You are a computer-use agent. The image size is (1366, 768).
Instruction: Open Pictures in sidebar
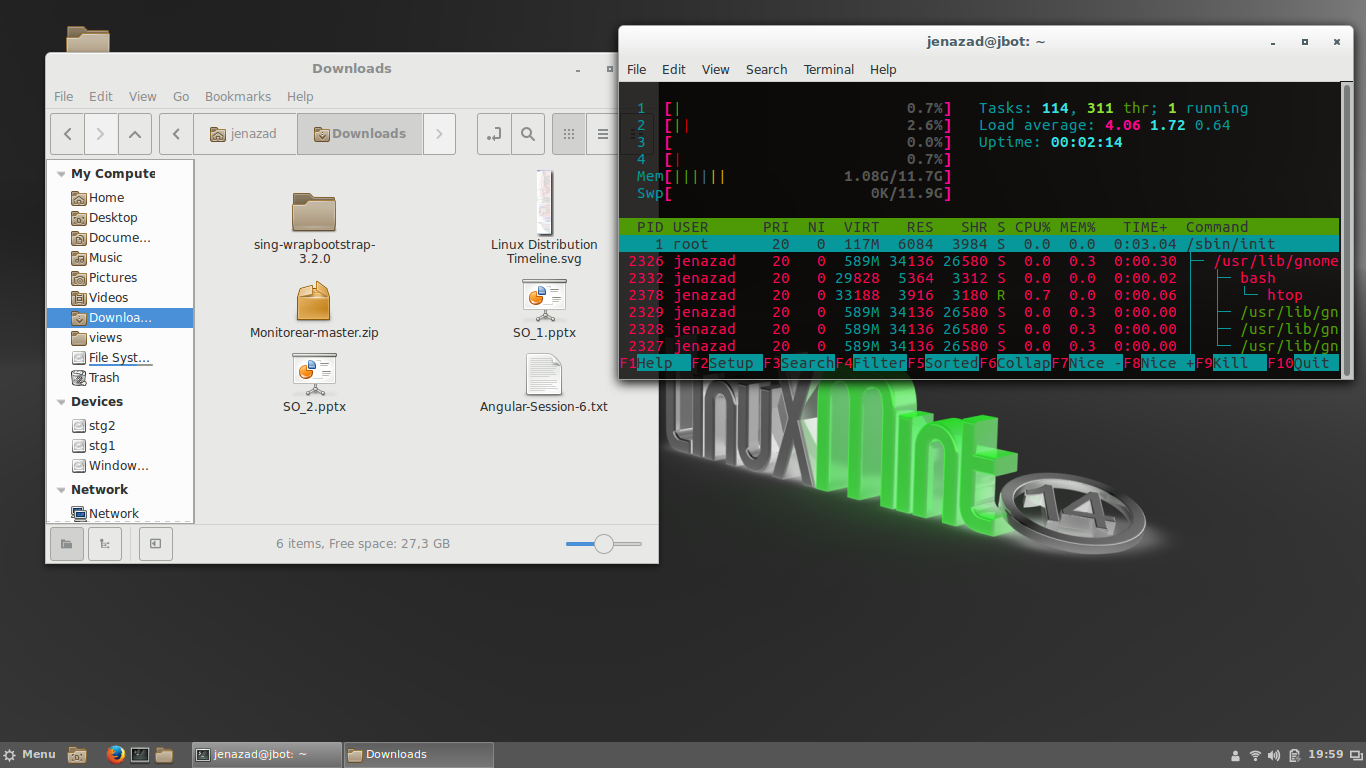tap(120, 278)
